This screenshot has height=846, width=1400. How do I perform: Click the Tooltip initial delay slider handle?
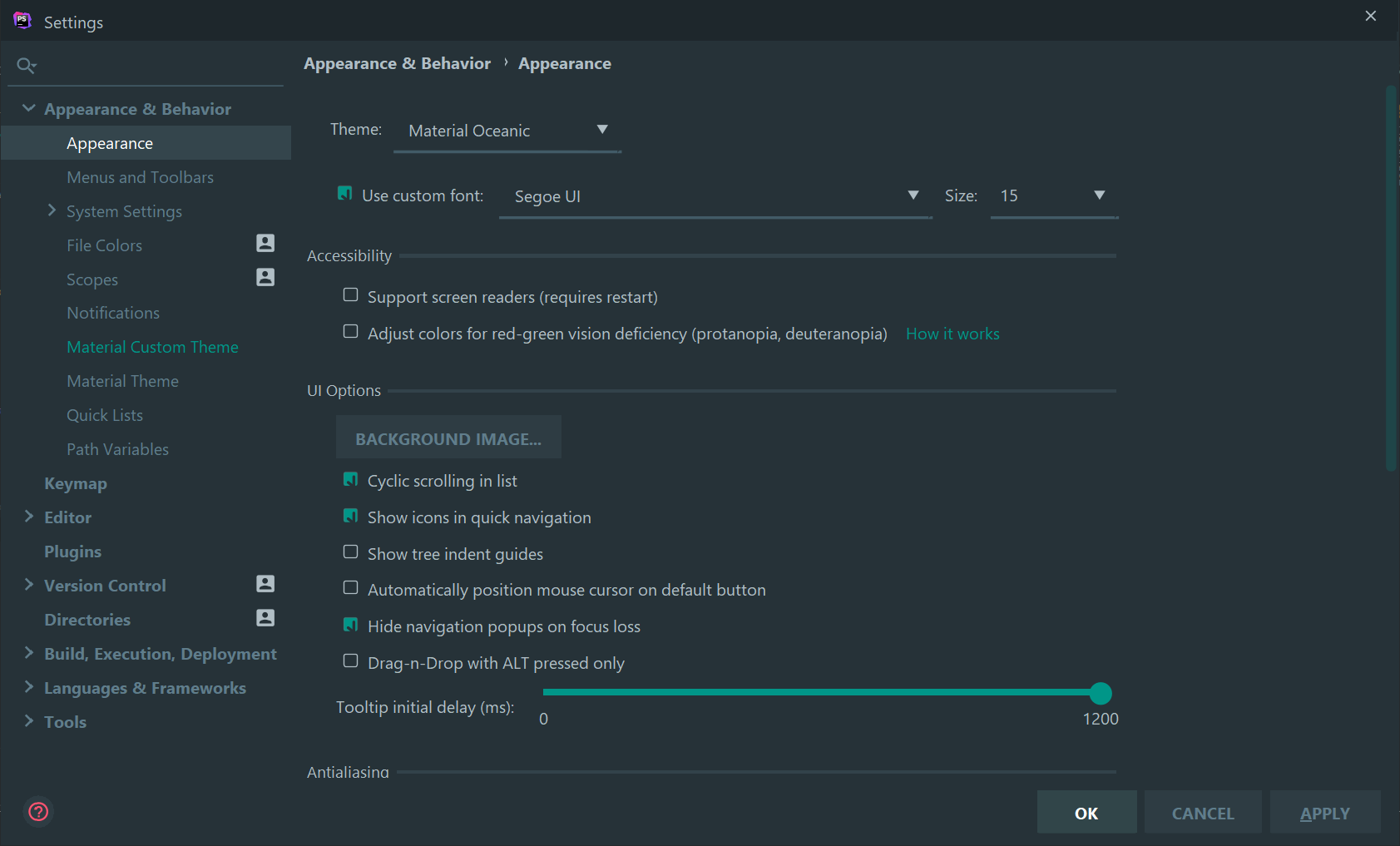(x=1101, y=693)
